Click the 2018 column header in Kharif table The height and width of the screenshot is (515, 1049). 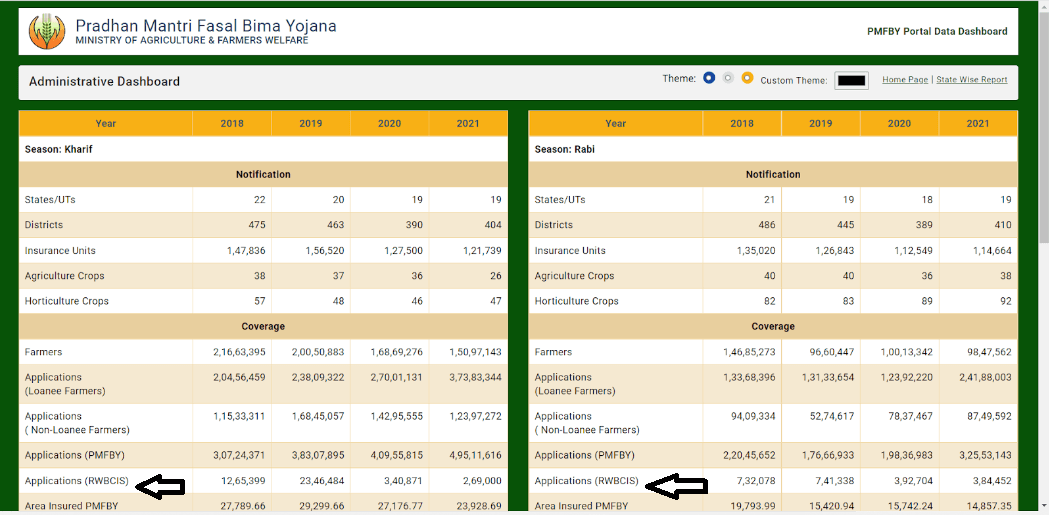[x=232, y=124]
